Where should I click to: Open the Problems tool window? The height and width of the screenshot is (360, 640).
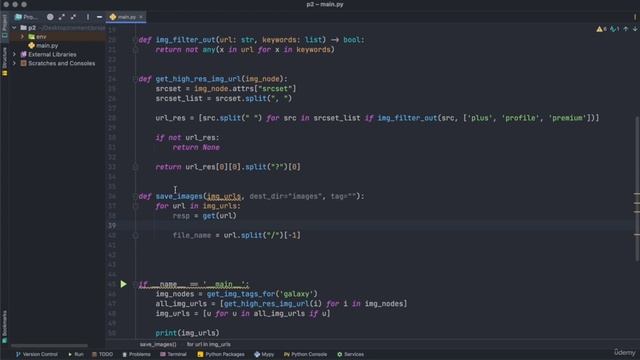[137, 354]
